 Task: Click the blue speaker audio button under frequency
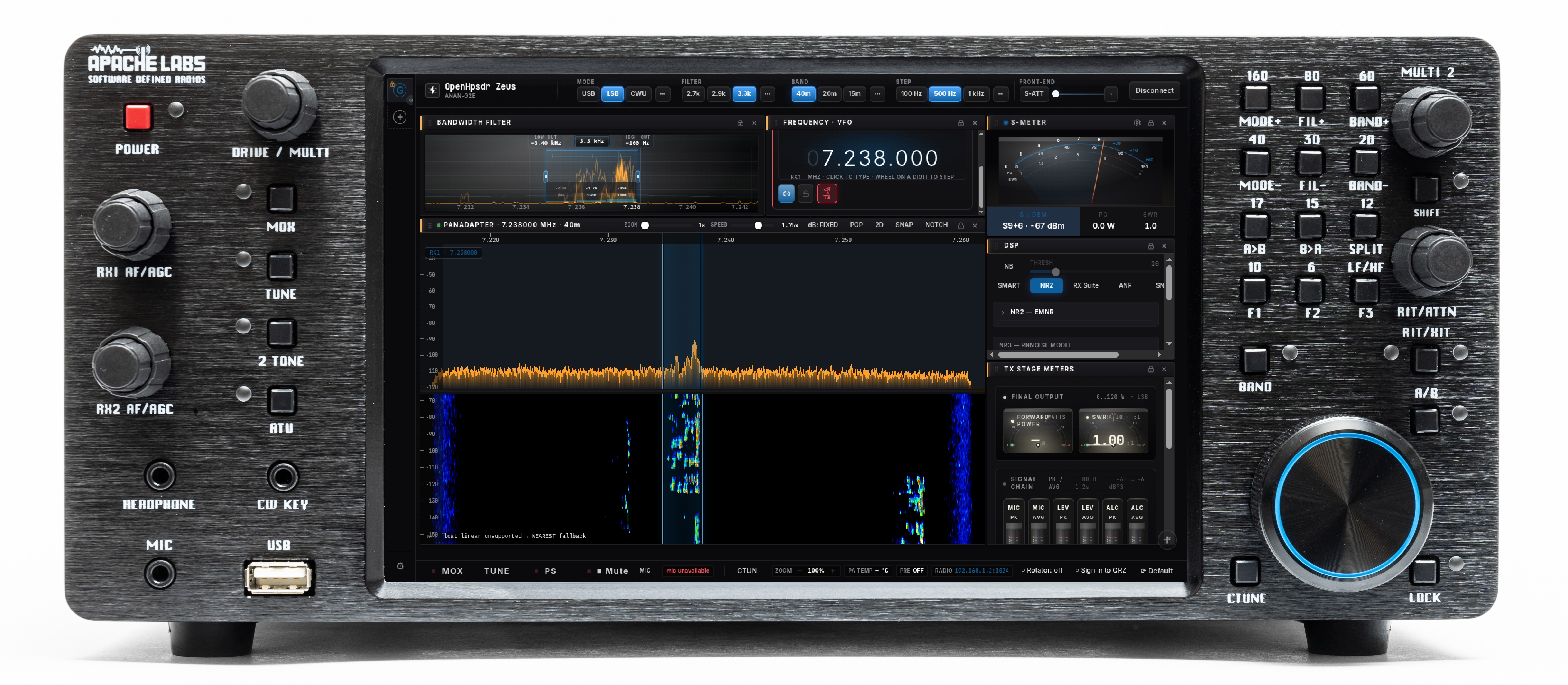786,194
